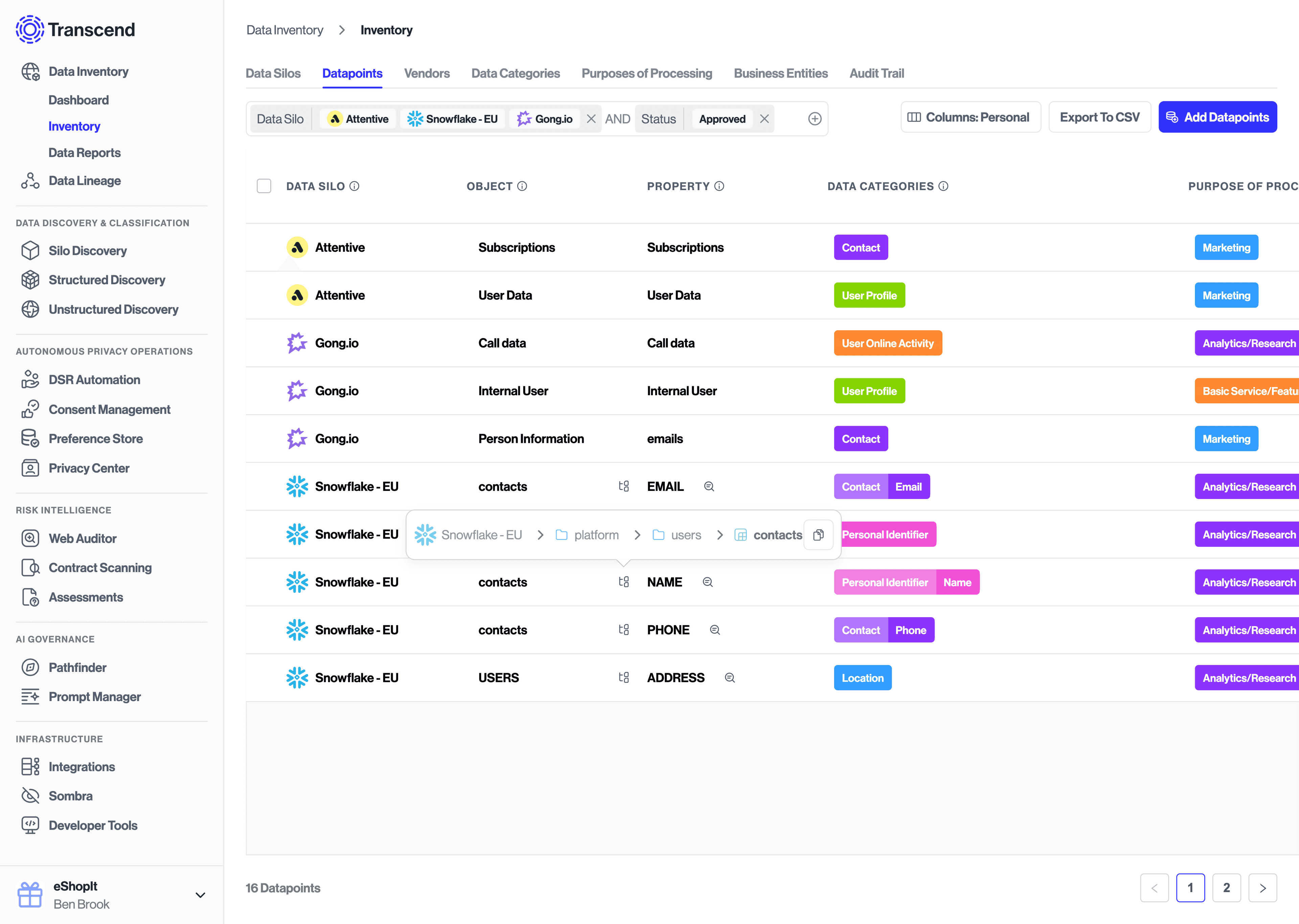Expand the eShopIt account switcher chevron
This screenshot has height=924, width=1299.
pos(200,895)
